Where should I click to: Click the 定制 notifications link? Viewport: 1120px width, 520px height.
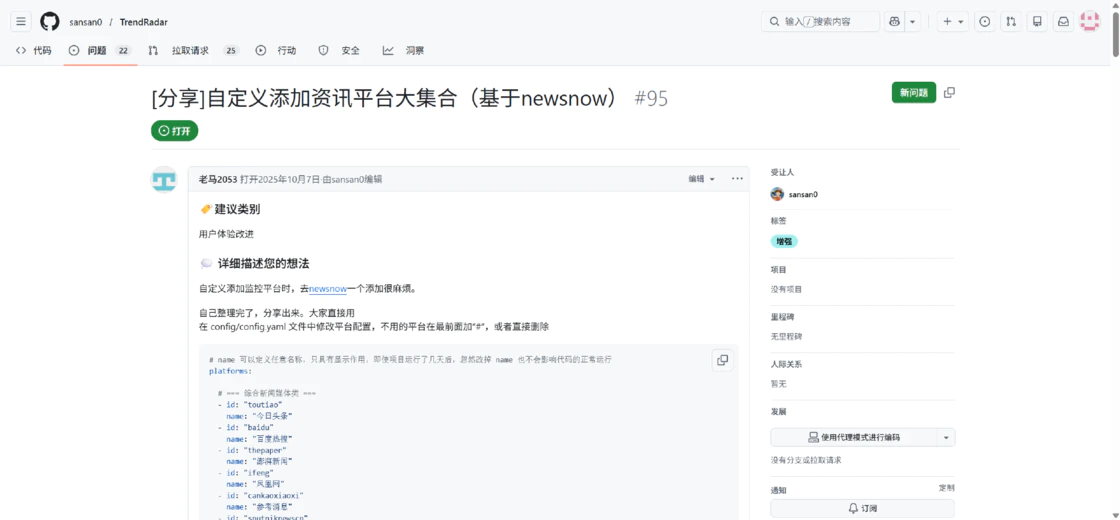[x=946, y=488]
